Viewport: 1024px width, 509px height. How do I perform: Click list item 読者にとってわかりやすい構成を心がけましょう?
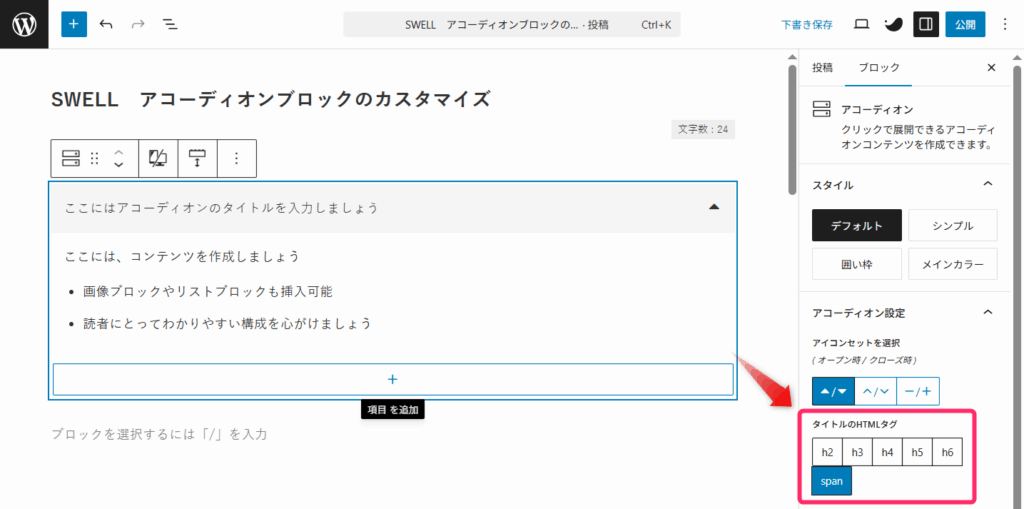(227, 323)
